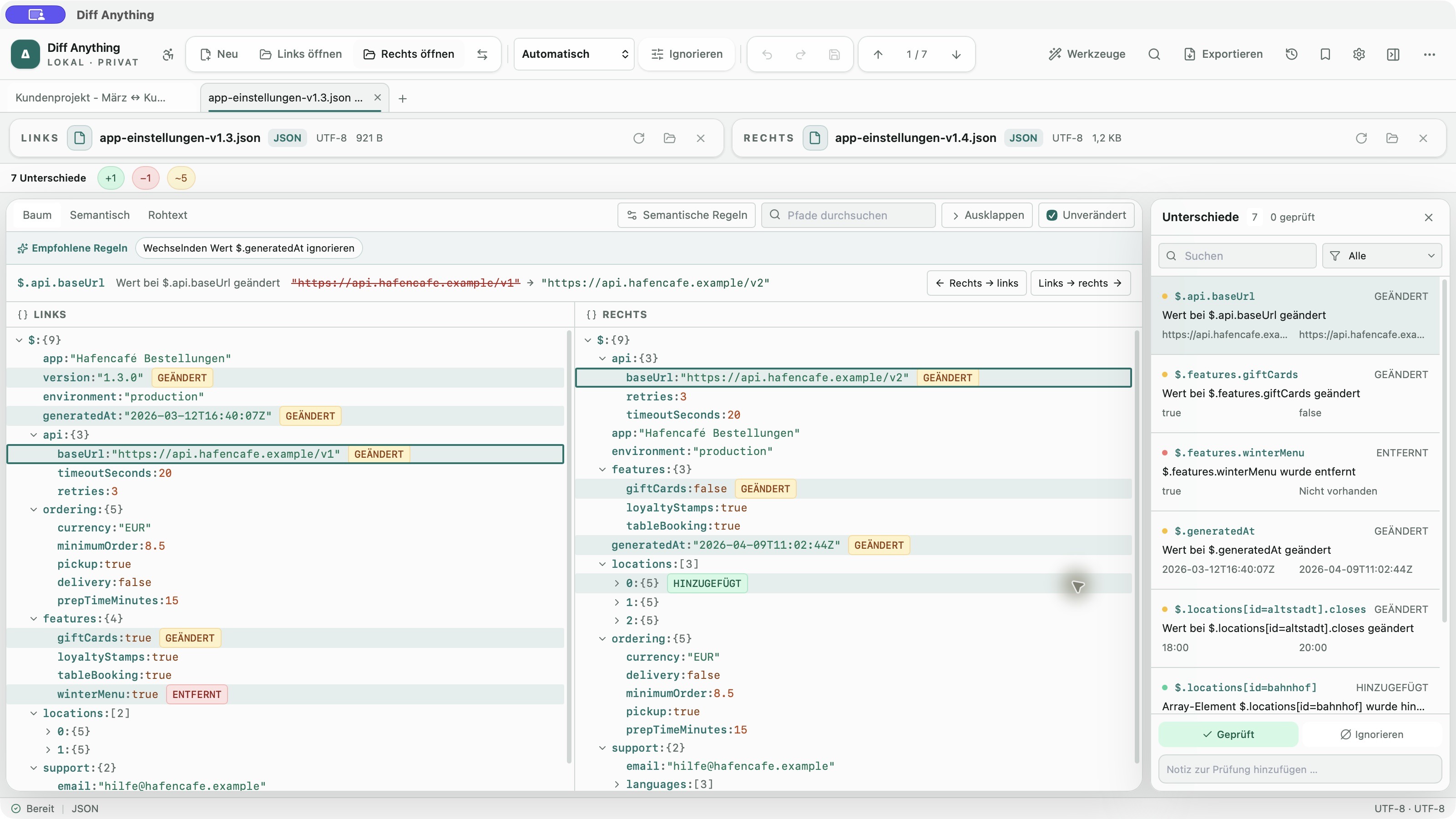Click the Ausklappen button
The image size is (1456, 819).
point(987,215)
